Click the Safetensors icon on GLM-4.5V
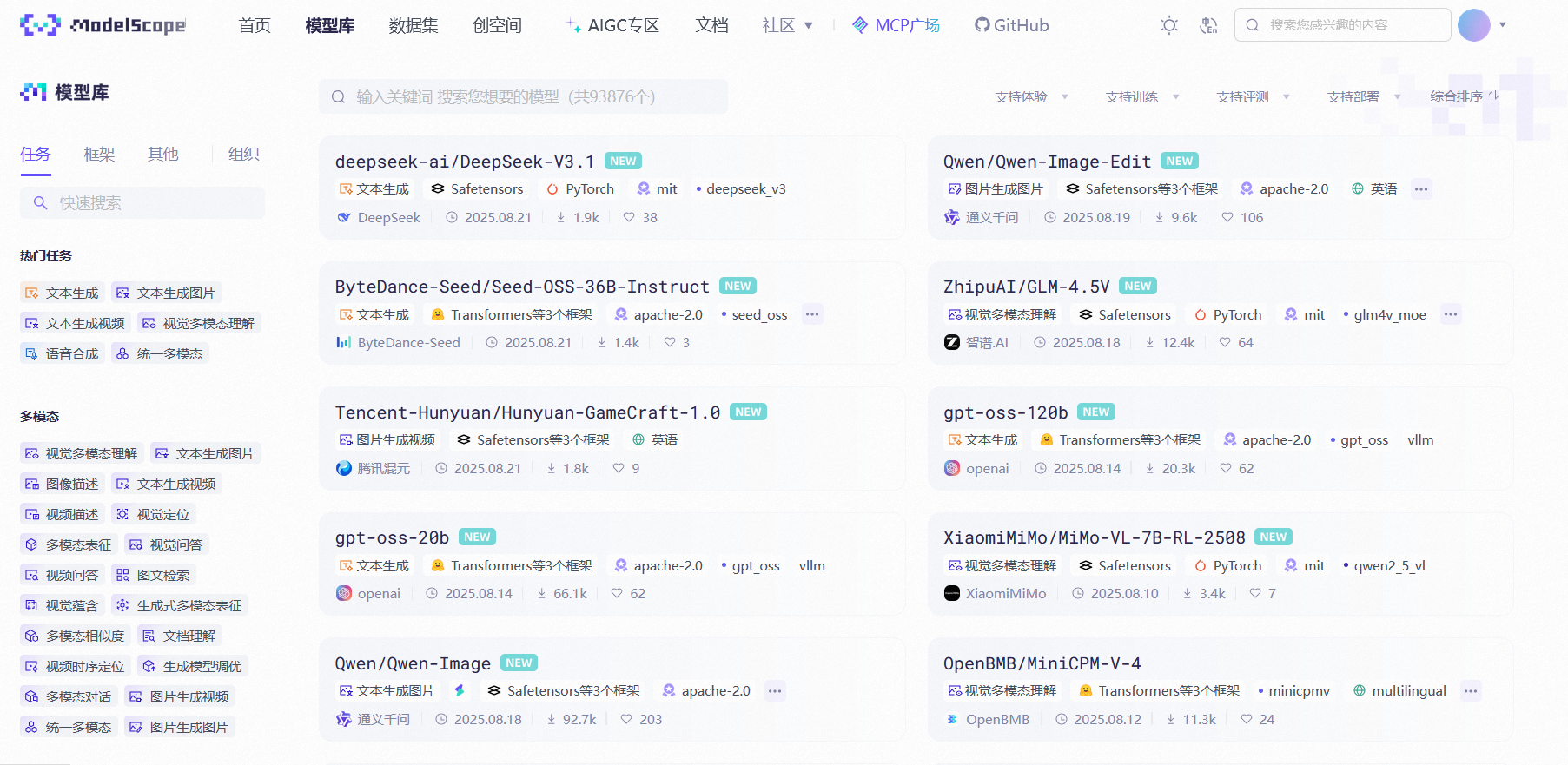 click(1086, 314)
